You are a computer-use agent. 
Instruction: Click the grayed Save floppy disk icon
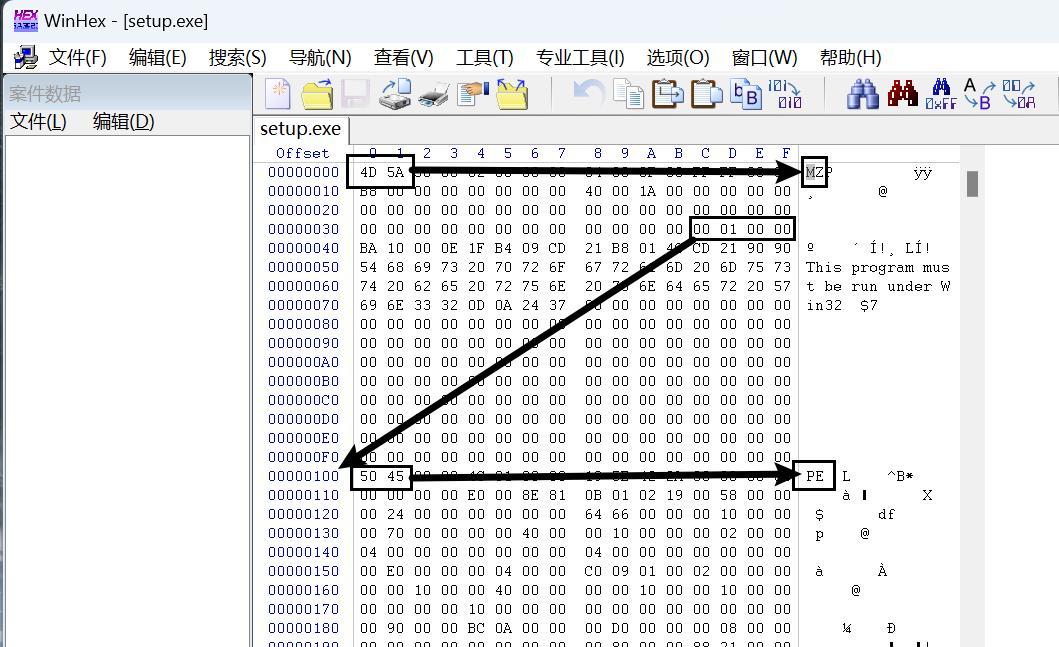point(355,94)
